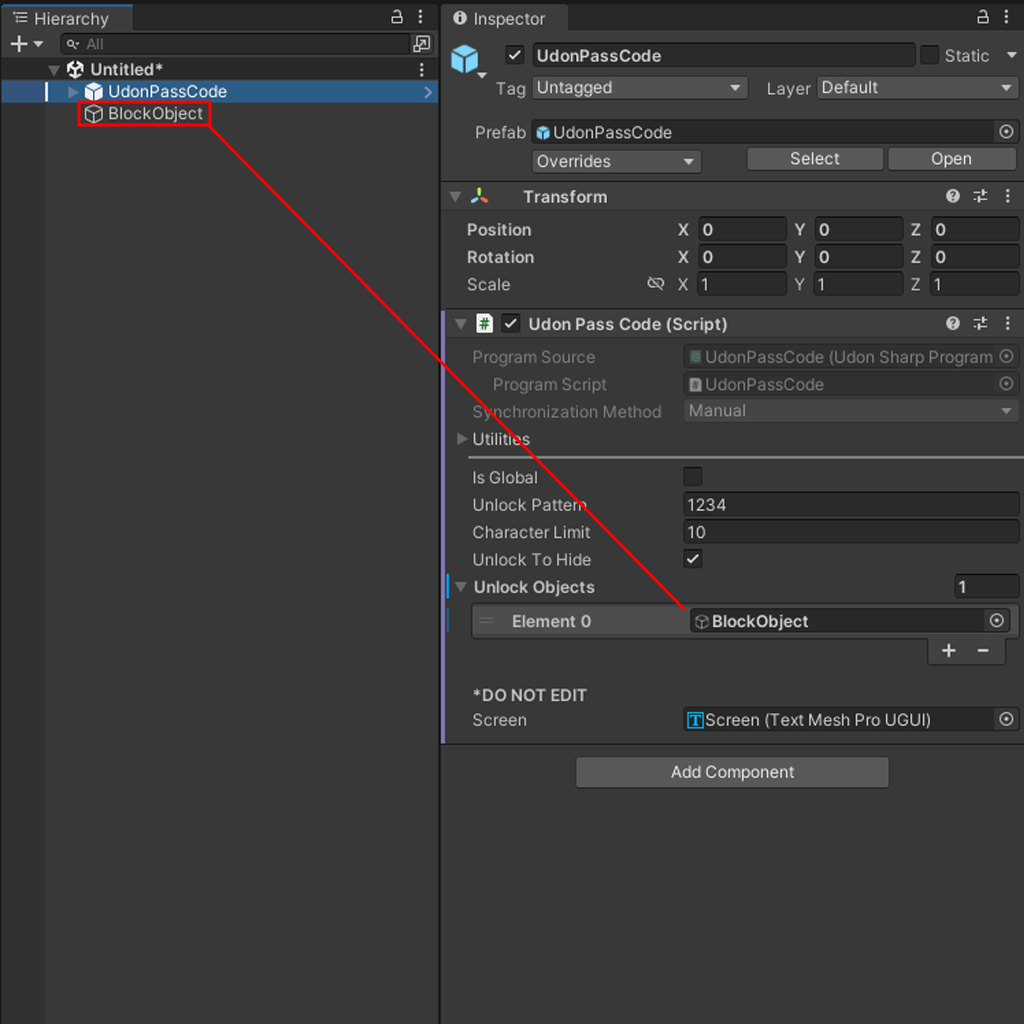The width and height of the screenshot is (1024, 1024).
Task: Open the Layer dropdown showing Default
Action: 916,88
